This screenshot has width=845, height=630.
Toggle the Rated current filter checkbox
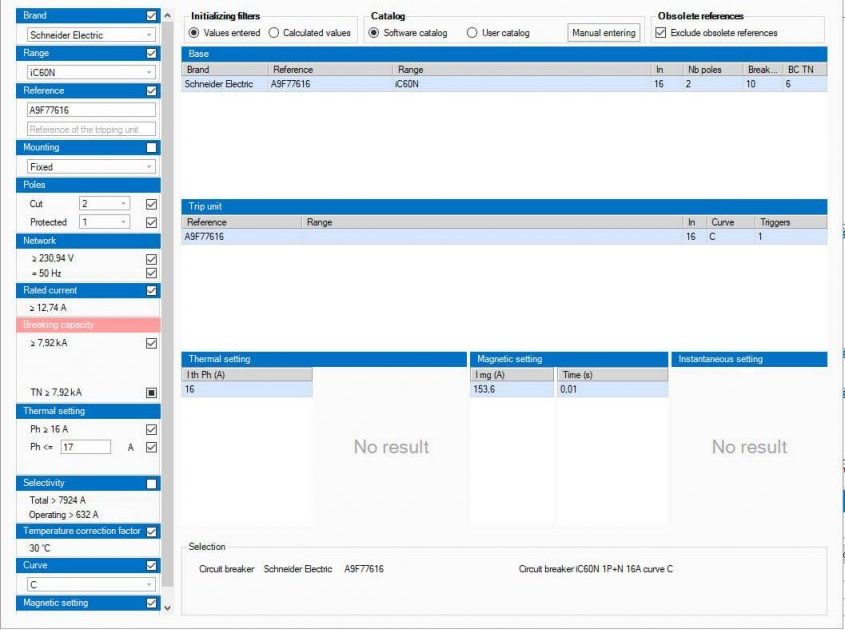151,291
